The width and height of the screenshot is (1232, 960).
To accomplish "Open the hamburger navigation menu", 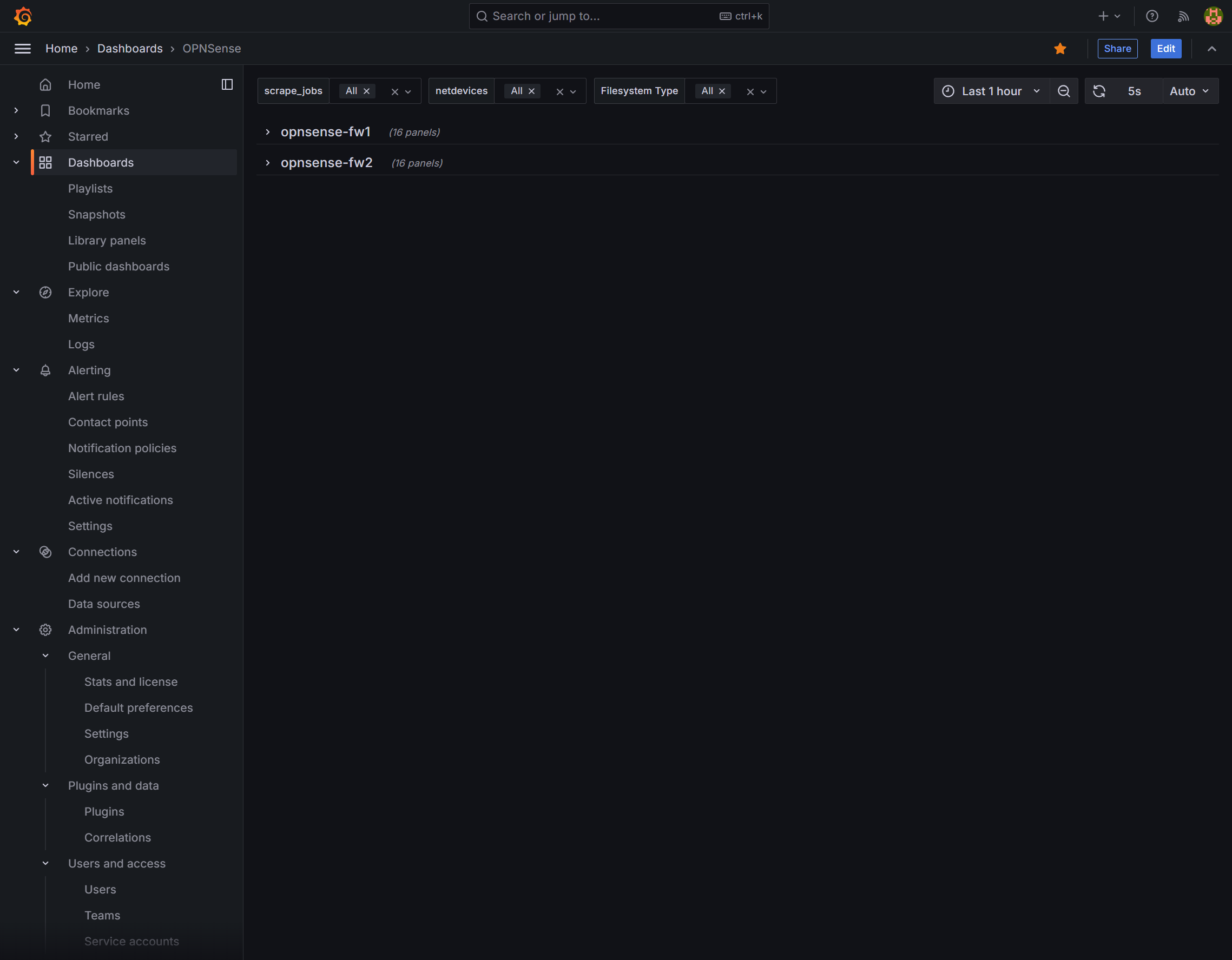I will tap(23, 49).
